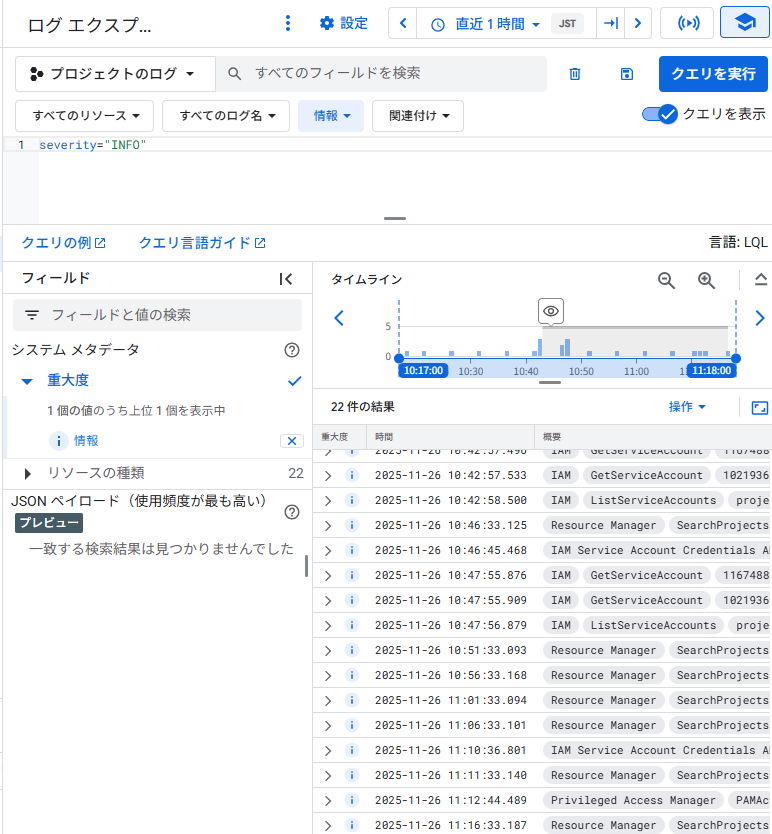Expand log entry at 10:42:58.500

328,501
